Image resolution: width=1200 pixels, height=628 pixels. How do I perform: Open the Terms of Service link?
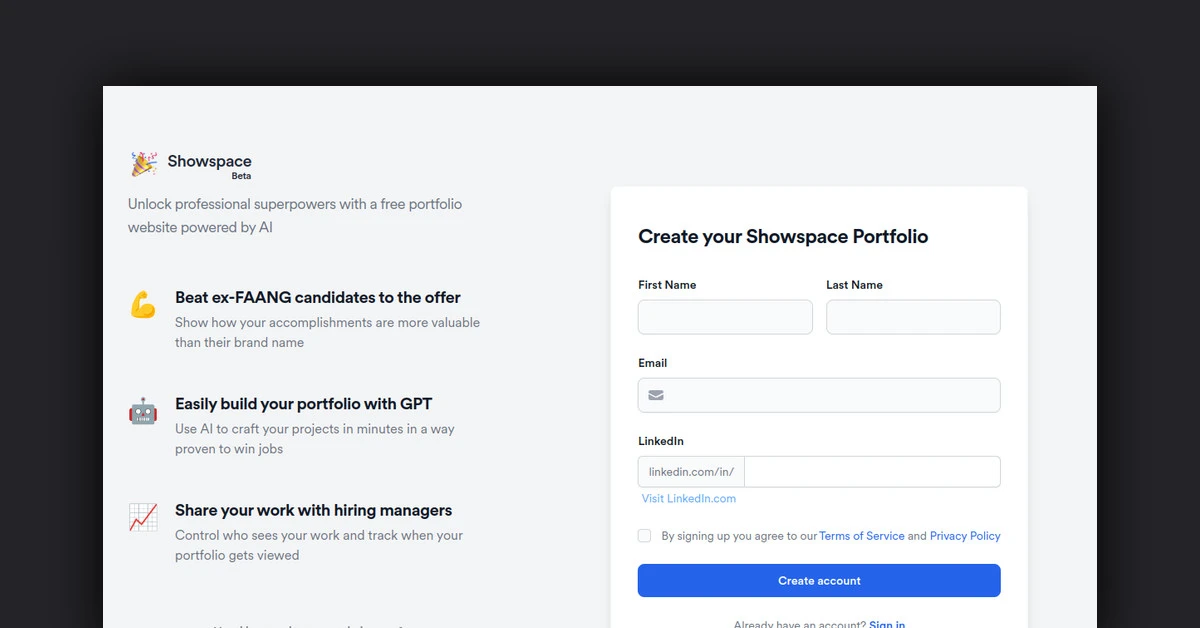click(x=862, y=535)
